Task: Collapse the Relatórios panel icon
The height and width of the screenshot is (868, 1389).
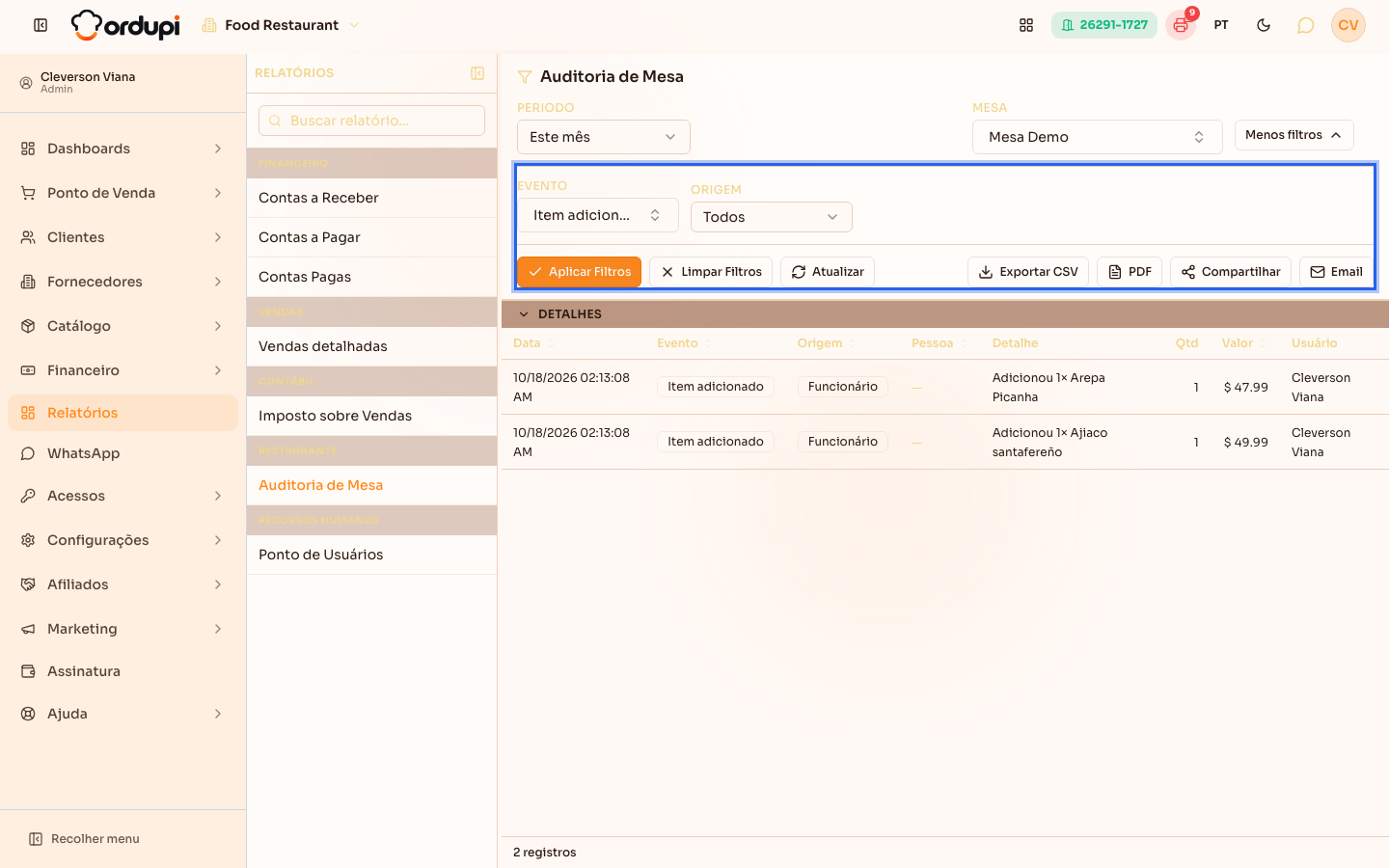Action: click(x=477, y=73)
